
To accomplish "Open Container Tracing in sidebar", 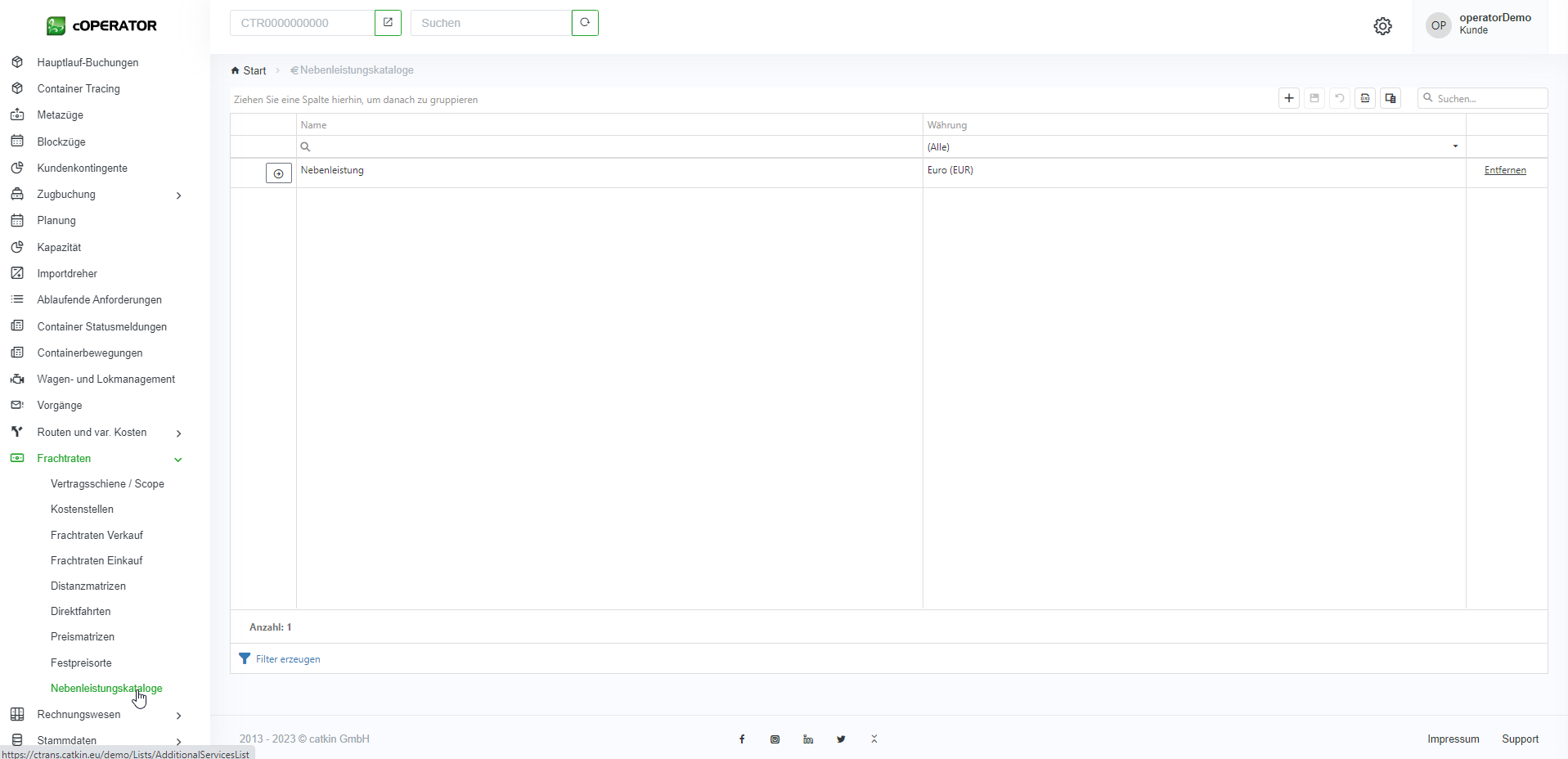I will pos(79,88).
